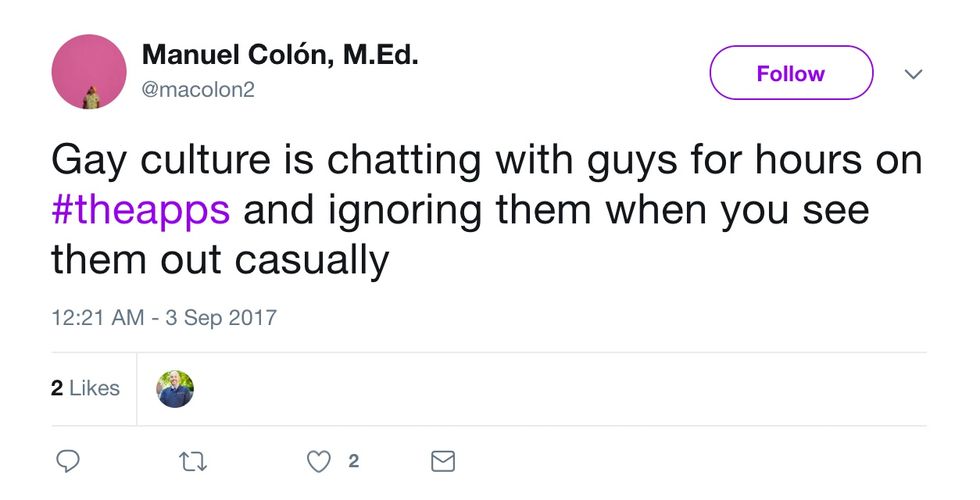Like the tweet with the heart icon
This screenshot has width=980, height=500.
pos(318,461)
